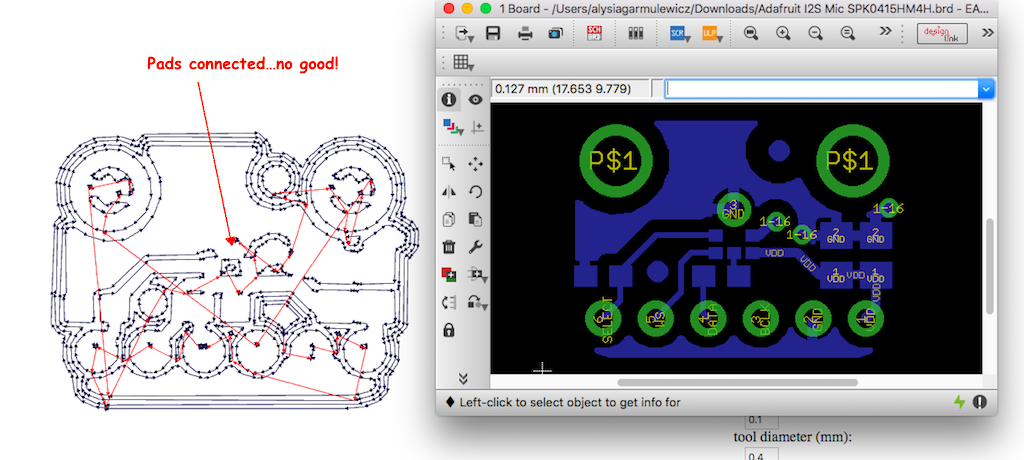The height and width of the screenshot is (460, 1024).
Task: Choose the Group selection tool
Action: pyautogui.click(x=449, y=164)
